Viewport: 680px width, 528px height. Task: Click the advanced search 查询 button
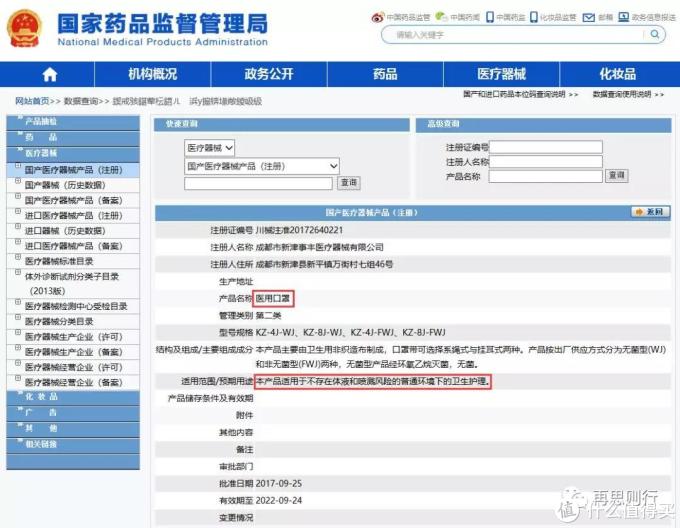[x=616, y=175]
